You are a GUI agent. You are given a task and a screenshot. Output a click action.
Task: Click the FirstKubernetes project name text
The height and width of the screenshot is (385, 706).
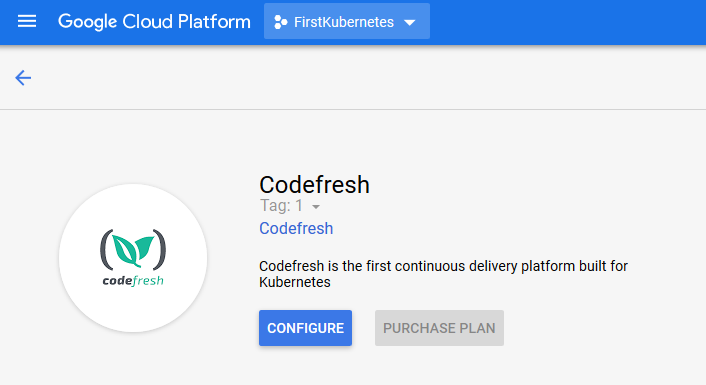point(344,22)
